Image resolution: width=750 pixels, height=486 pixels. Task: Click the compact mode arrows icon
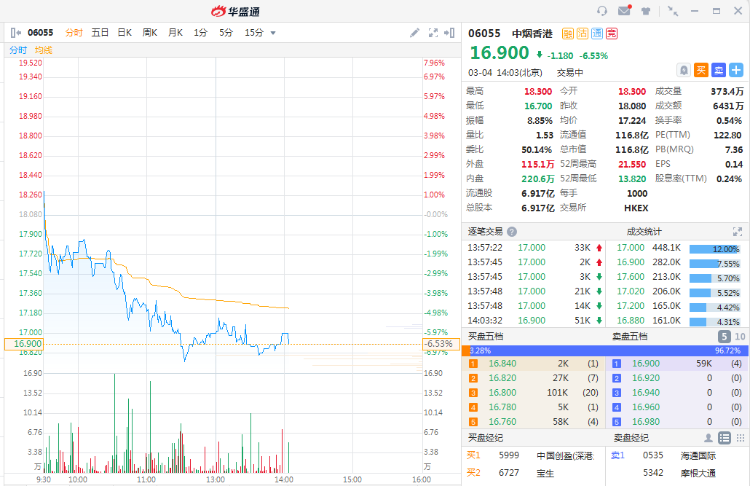pos(673,11)
